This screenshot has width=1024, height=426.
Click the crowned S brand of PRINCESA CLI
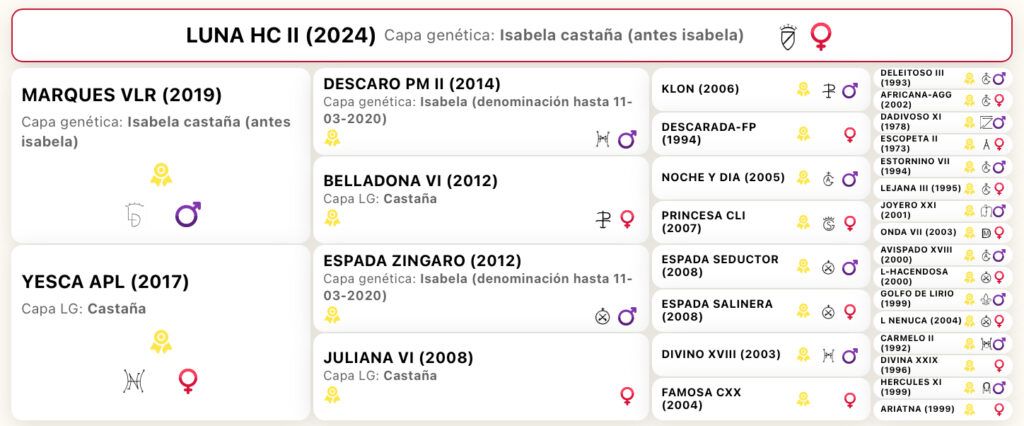[x=828, y=223]
